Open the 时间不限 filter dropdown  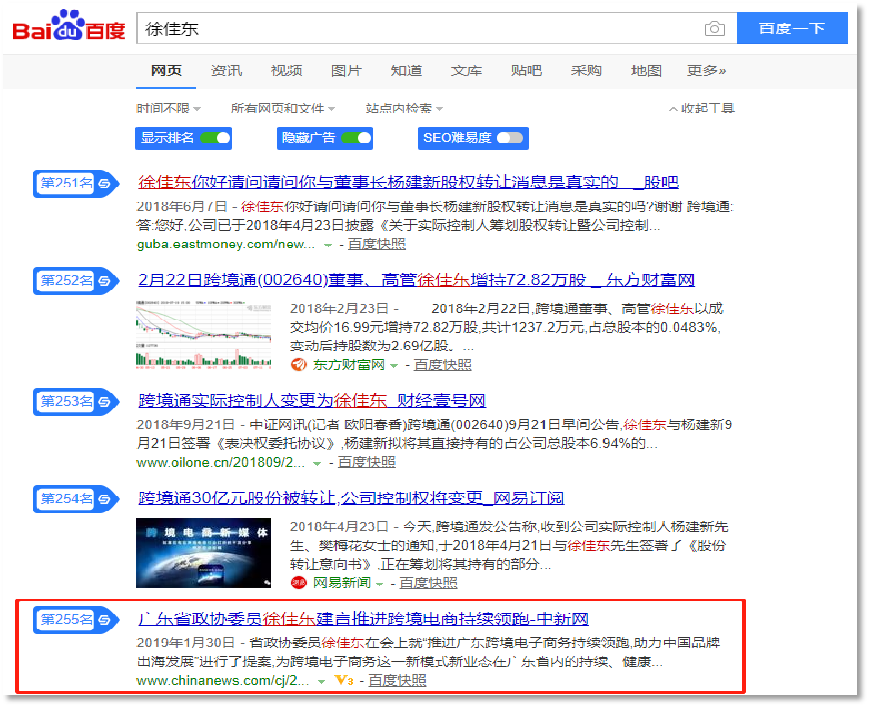tap(168, 108)
